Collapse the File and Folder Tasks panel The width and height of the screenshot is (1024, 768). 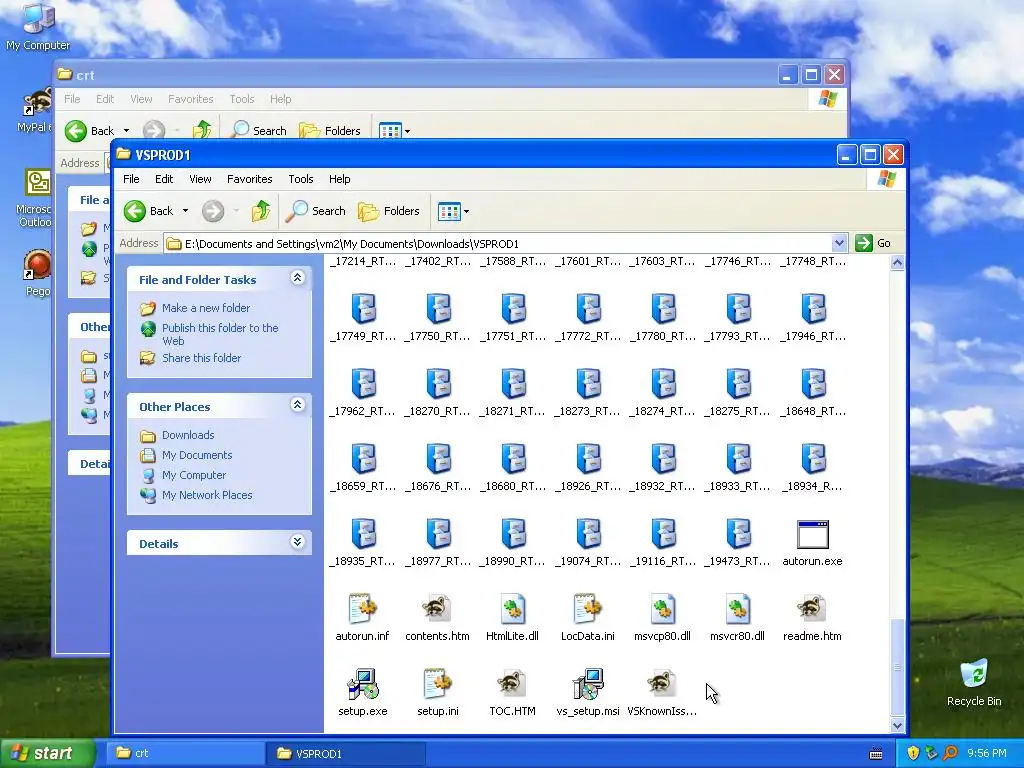click(297, 278)
